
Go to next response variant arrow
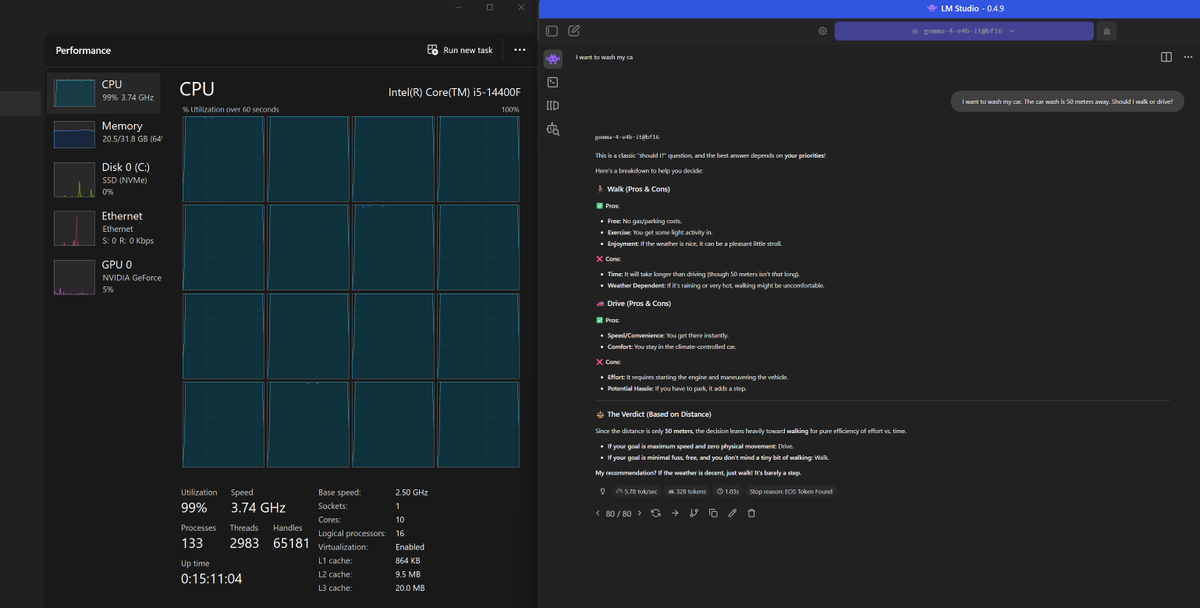point(639,513)
